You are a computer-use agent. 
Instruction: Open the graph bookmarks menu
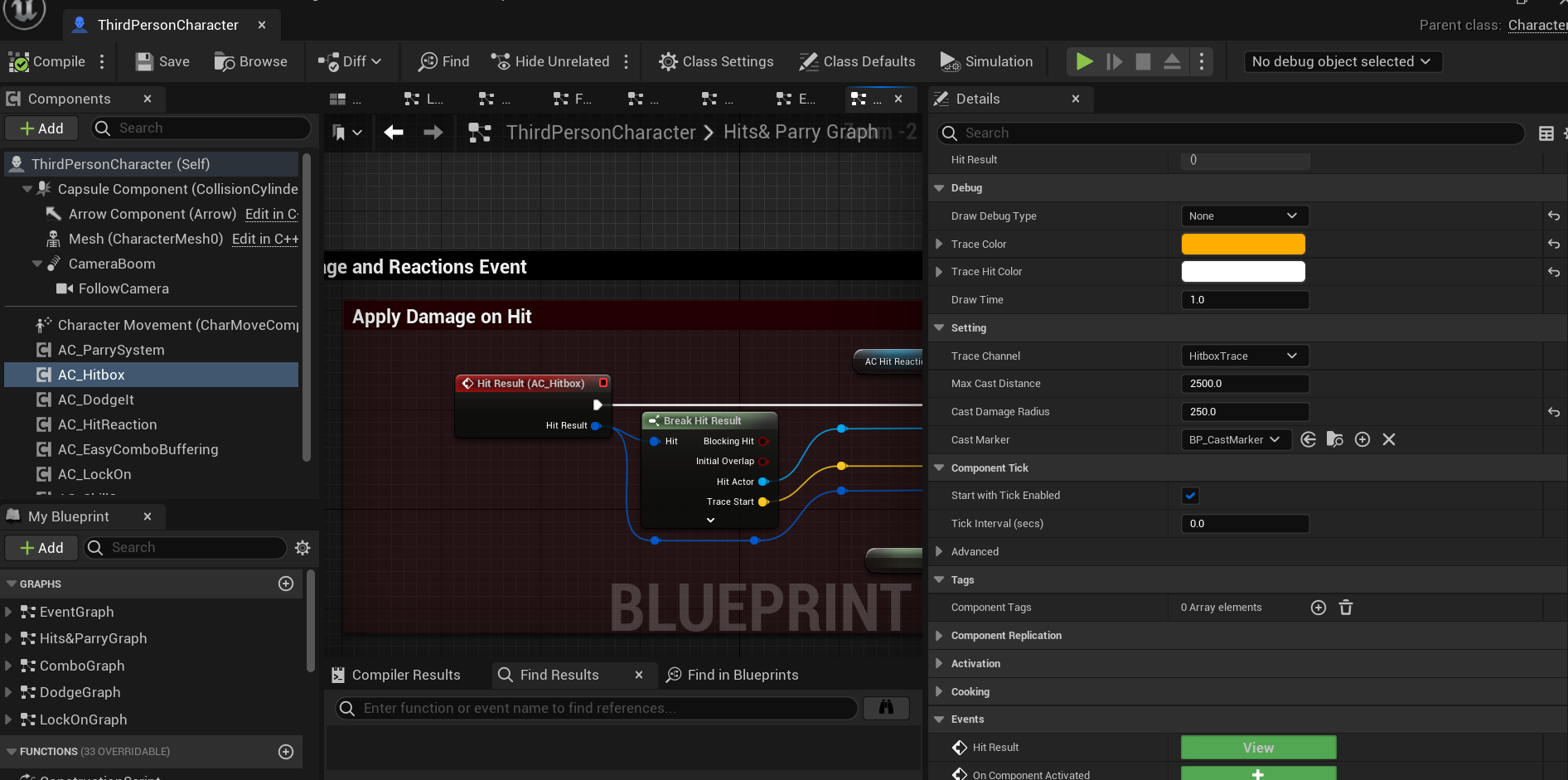click(347, 132)
